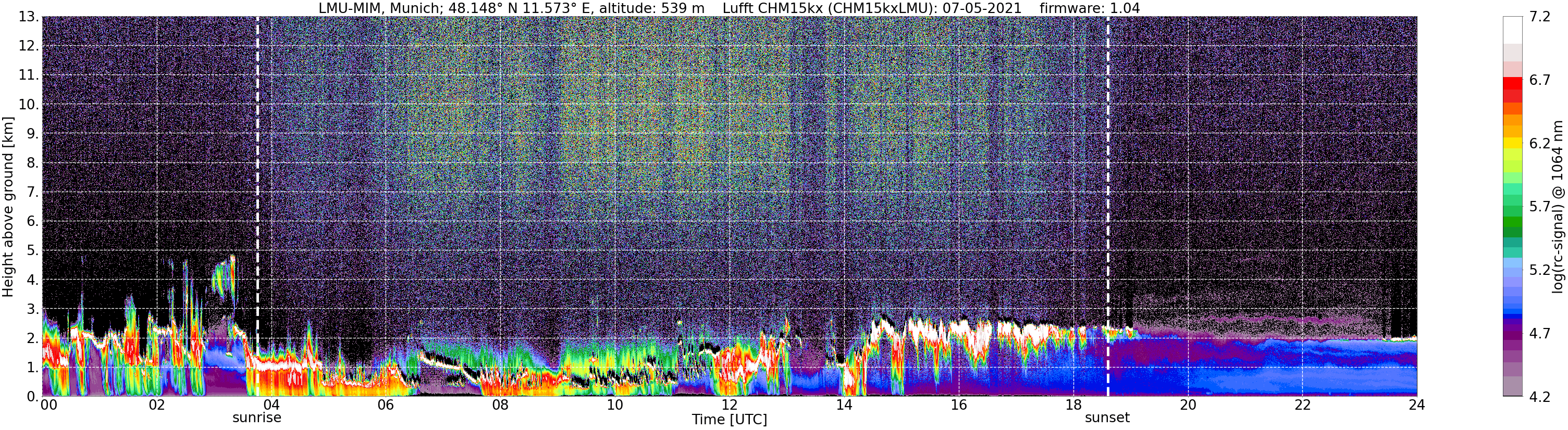1568x430 pixels.
Task: Click the '5.' height axis tick label
Action: click(33, 250)
